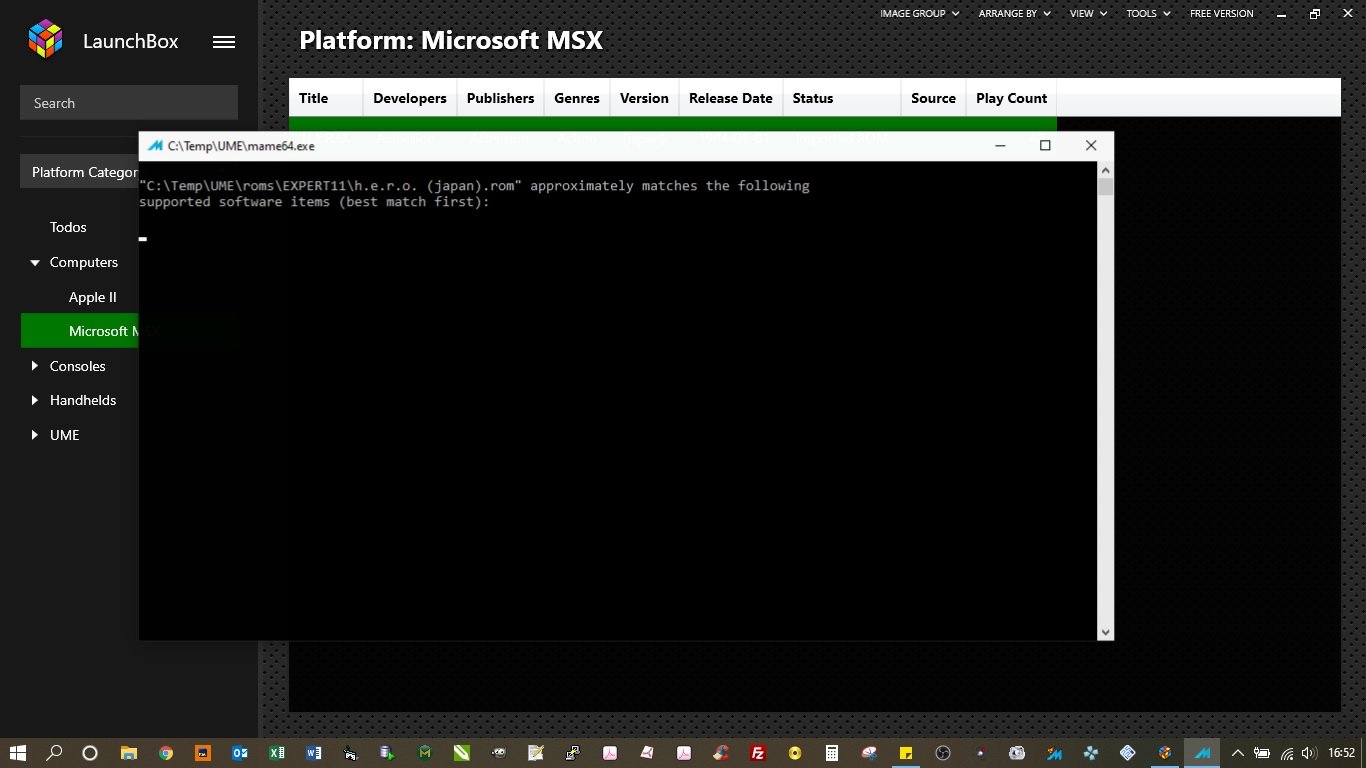Open the Image Group dropdown
Screen dimensions: 1366x768
pos(919,14)
